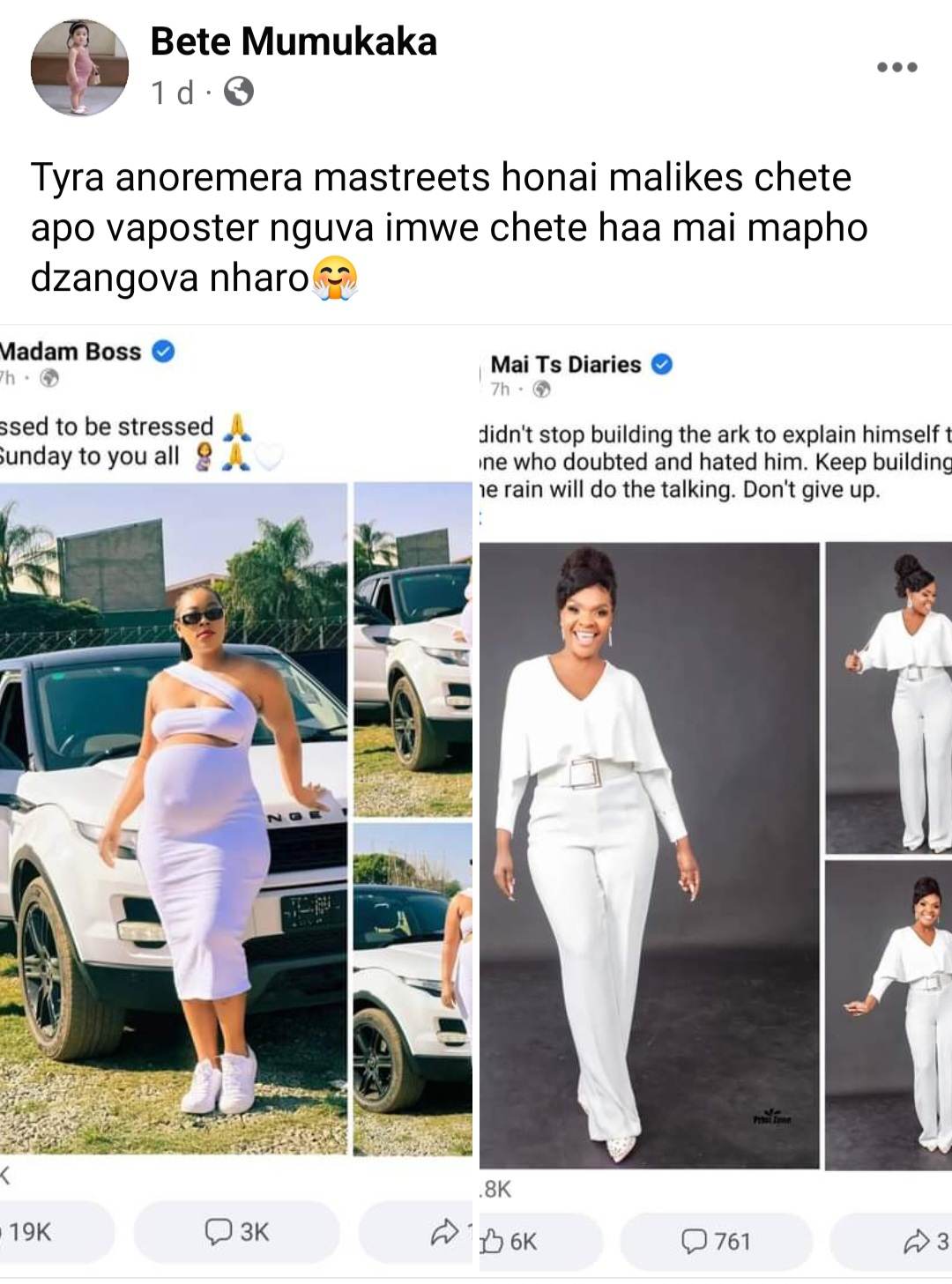The image size is (952, 1284).
Task: Tap the 3K comments button
Action: click(x=236, y=1231)
